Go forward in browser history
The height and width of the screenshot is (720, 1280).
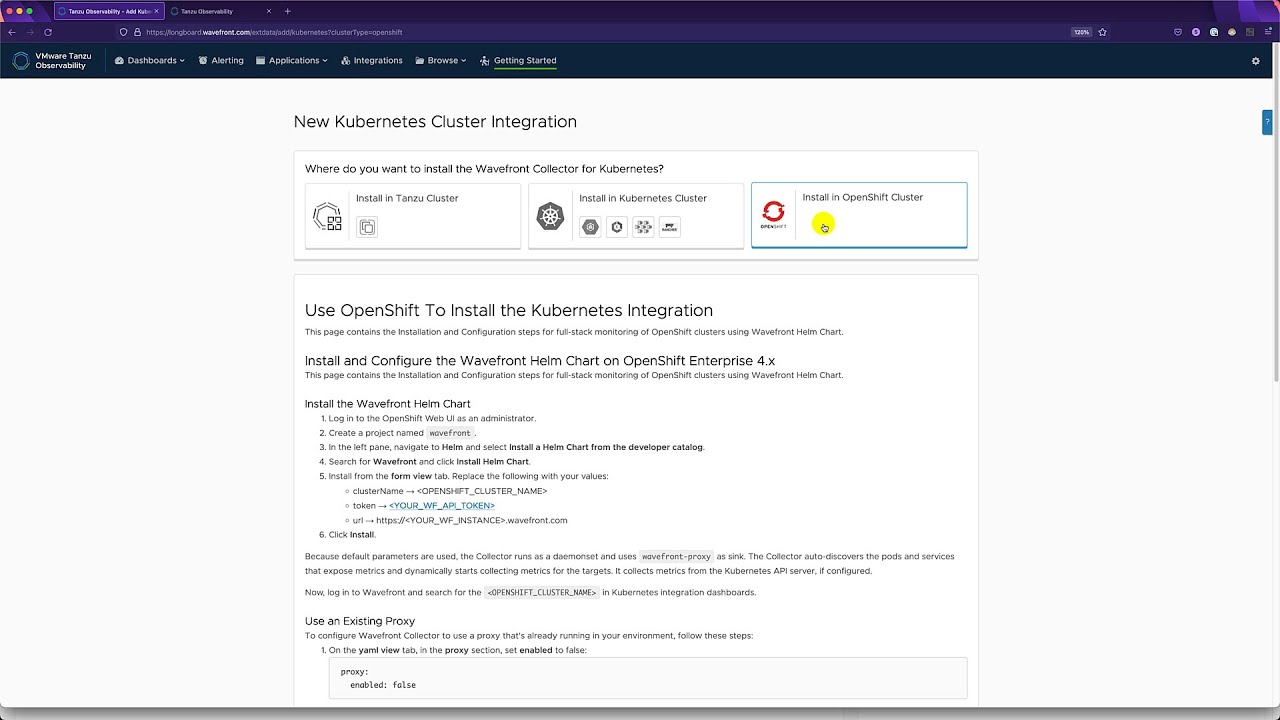(x=29, y=32)
